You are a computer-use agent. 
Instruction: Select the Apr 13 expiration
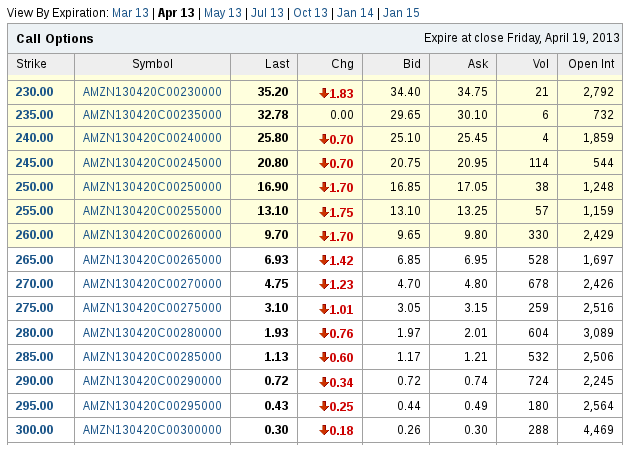coord(176,13)
